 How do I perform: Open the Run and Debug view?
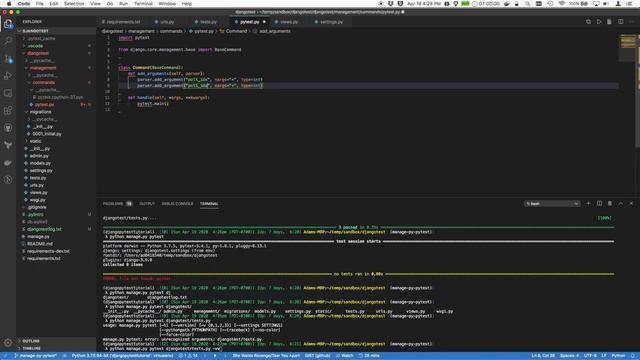coord(8,76)
